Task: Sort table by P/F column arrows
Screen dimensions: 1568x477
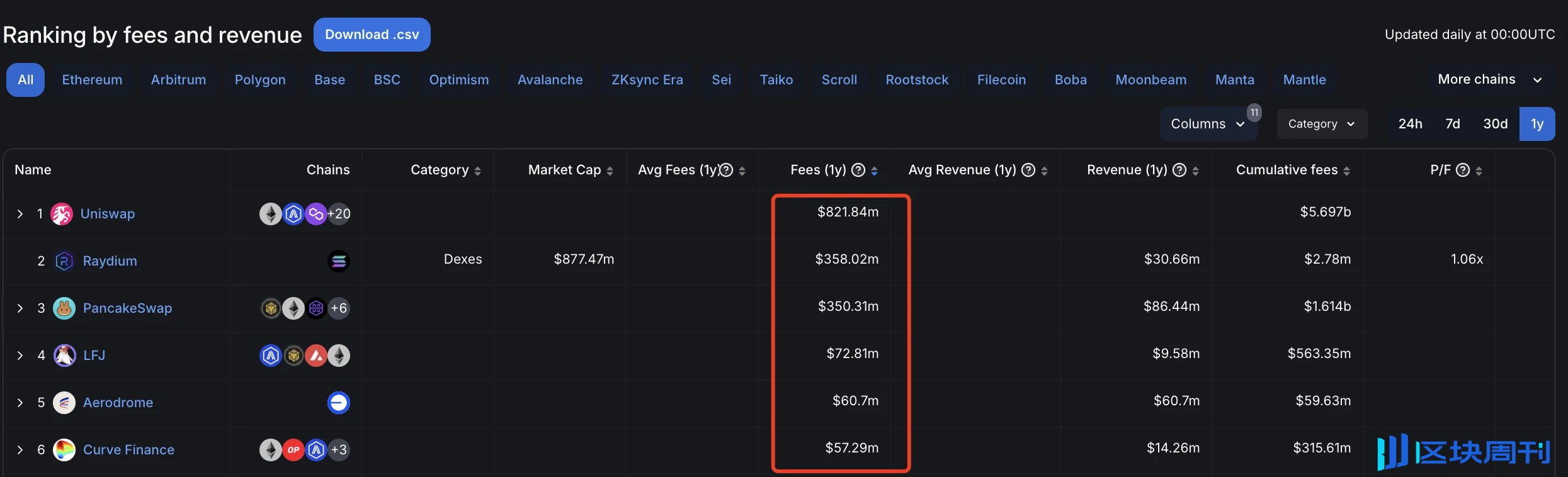Action: coord(1479,171)
